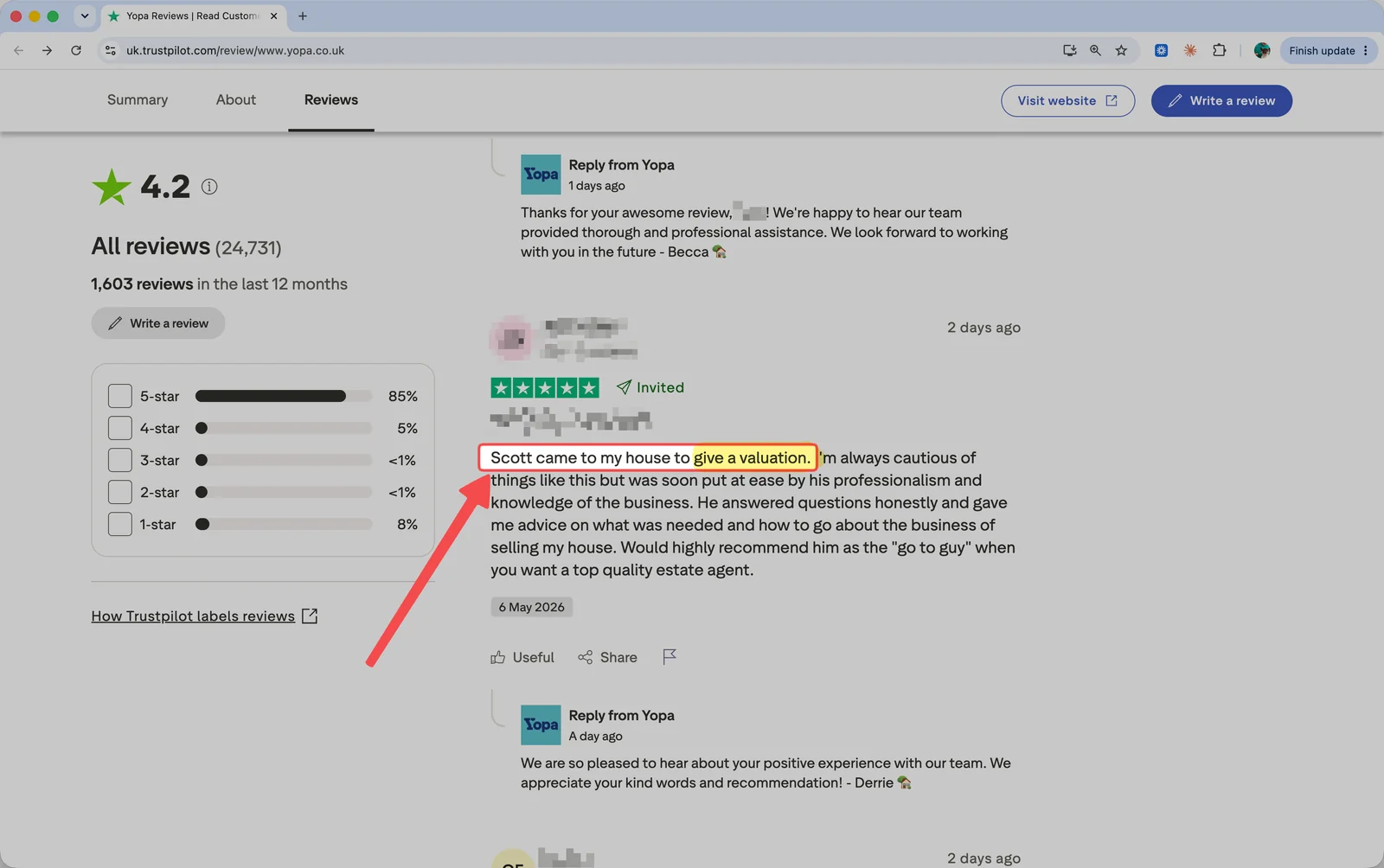1384x868 pixels.
Task: Tick the 5-star filter checkbox
Action: click(x=119, y=396)
